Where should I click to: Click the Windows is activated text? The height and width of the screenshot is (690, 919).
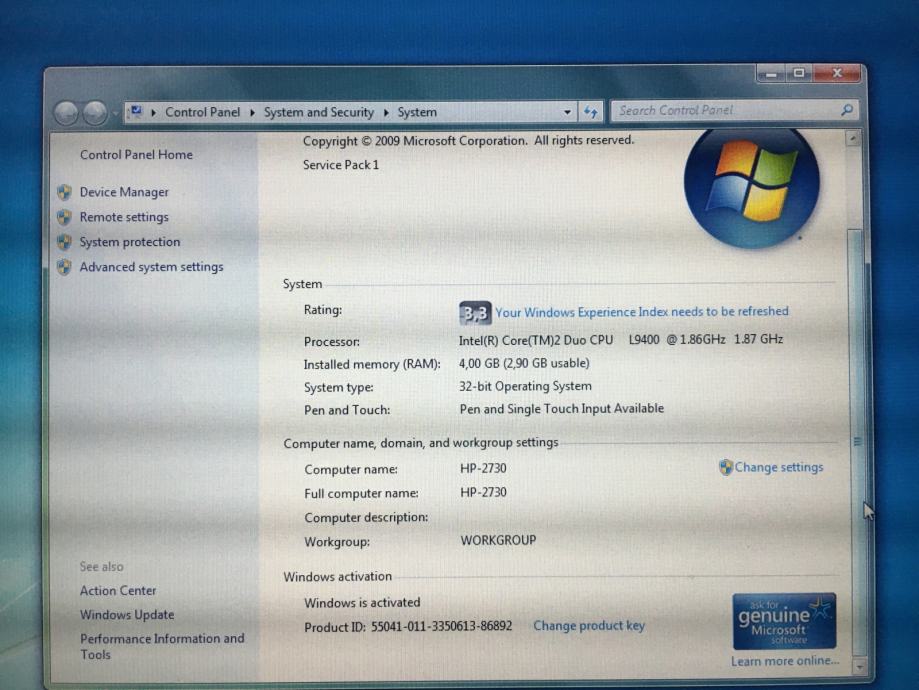point(362,603)
